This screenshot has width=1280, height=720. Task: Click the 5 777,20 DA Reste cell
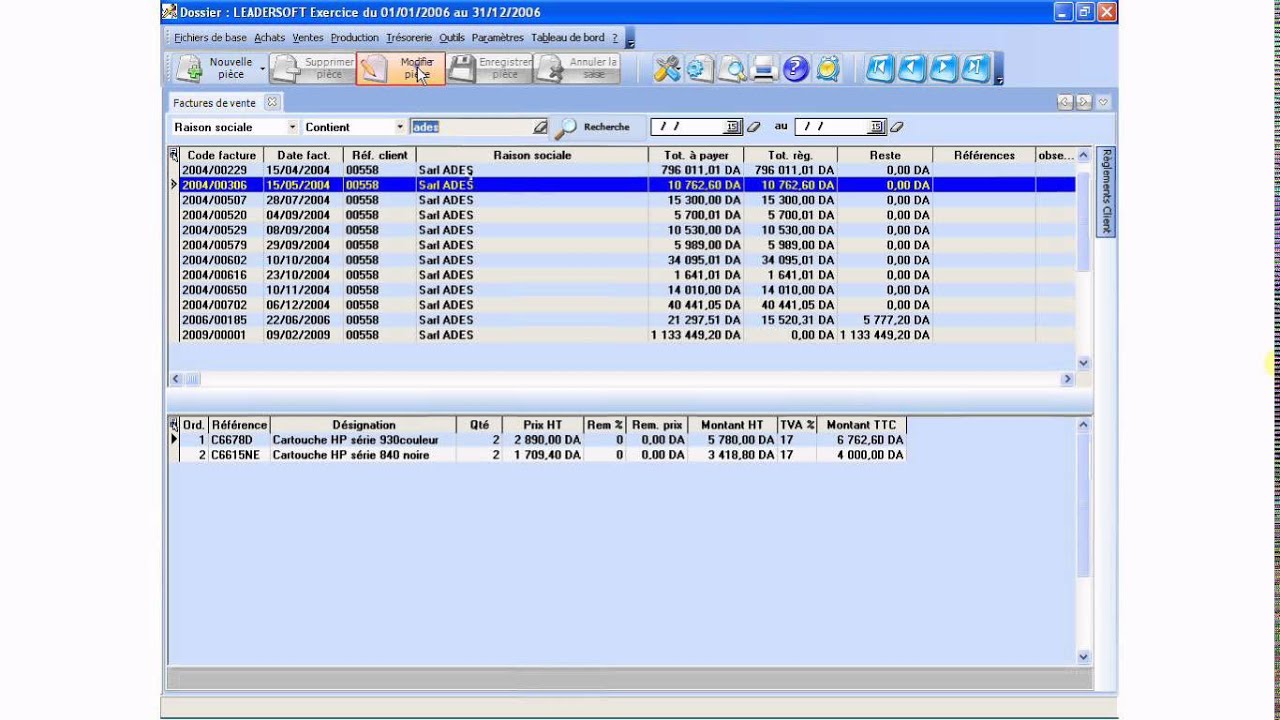[x=885, y=320]
